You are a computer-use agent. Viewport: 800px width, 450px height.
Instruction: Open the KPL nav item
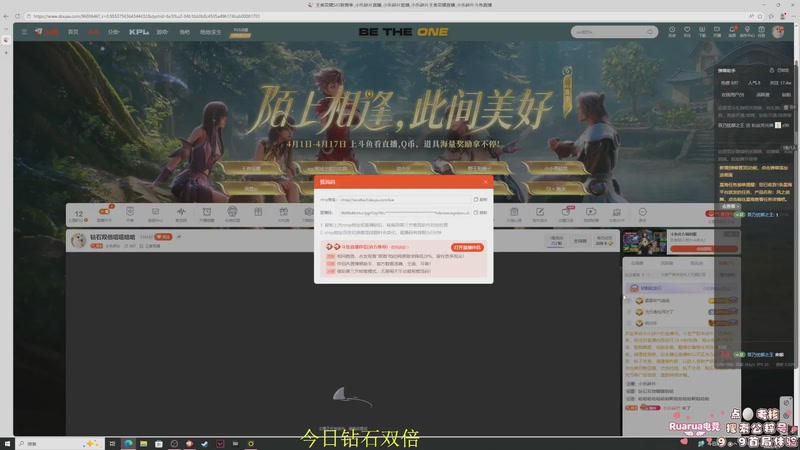pos(139,32)
